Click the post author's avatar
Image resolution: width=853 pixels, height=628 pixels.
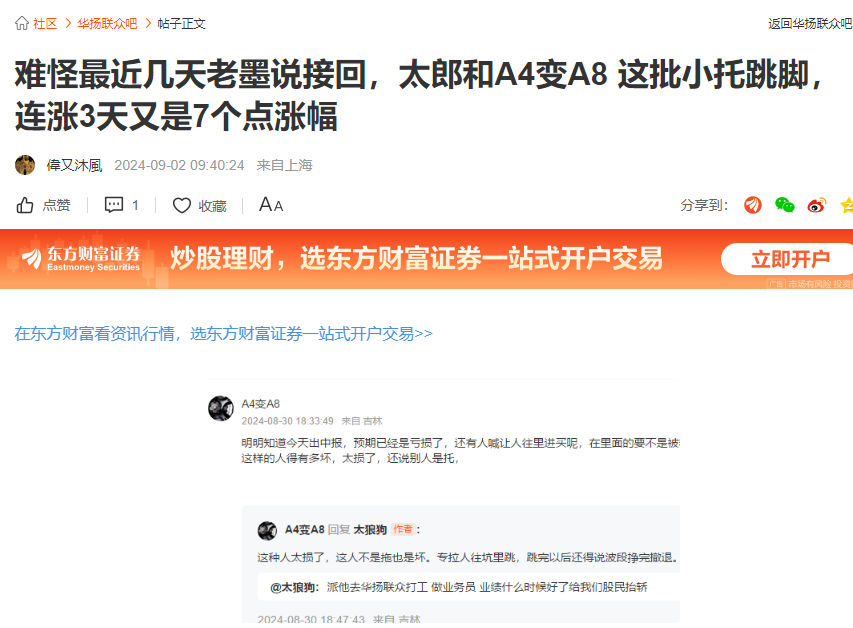tap(25, 165)
